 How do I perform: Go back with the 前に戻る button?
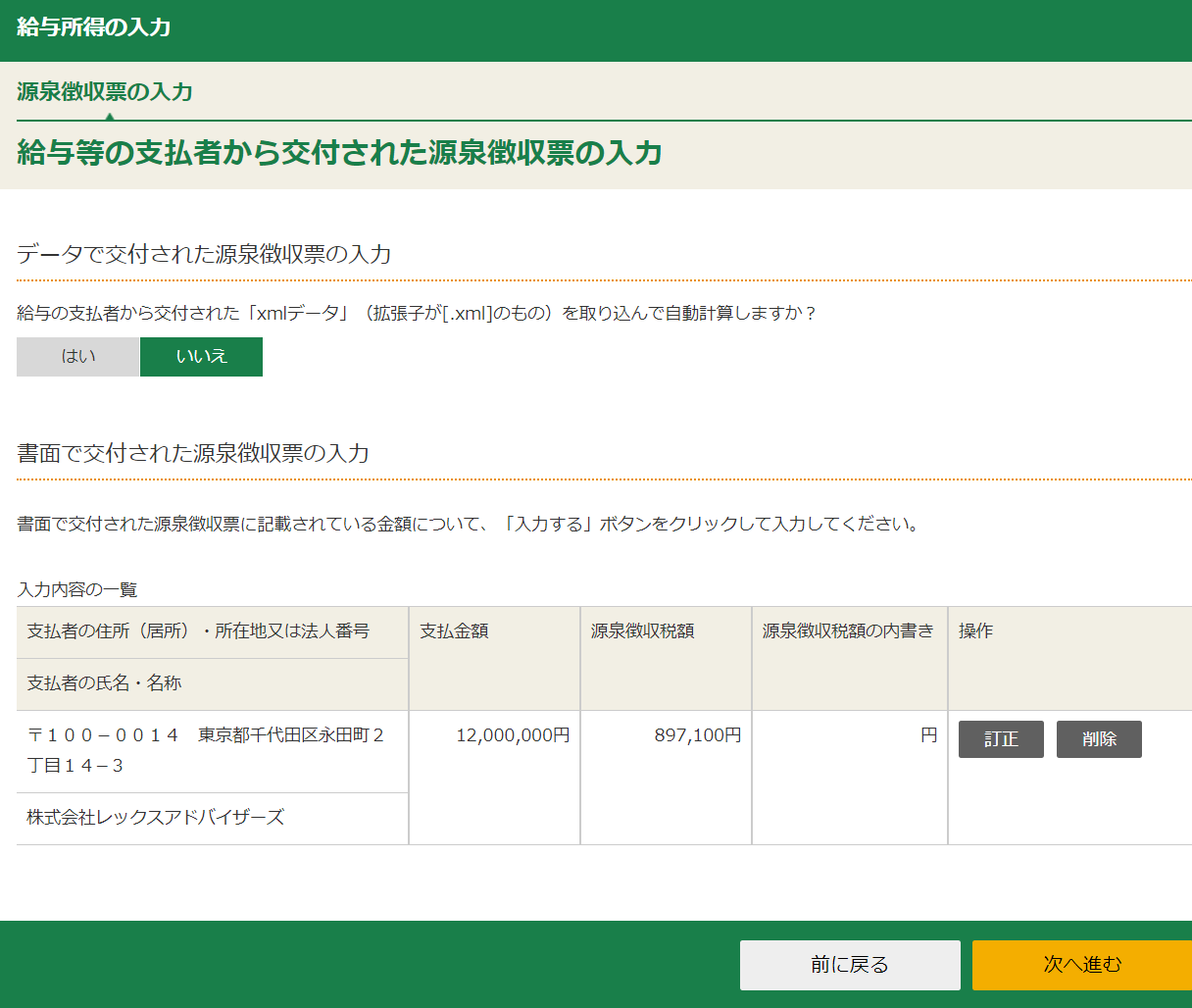pyautogui.click(x=849, y=965)
